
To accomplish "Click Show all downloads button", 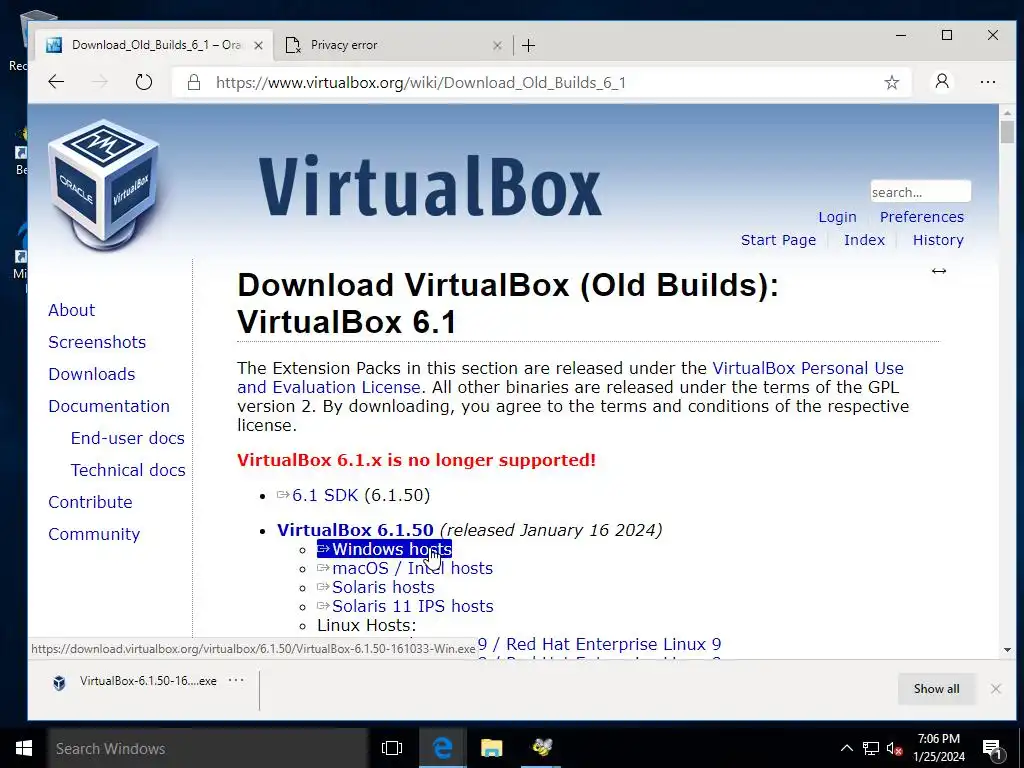I will click(x=936, y=689).
